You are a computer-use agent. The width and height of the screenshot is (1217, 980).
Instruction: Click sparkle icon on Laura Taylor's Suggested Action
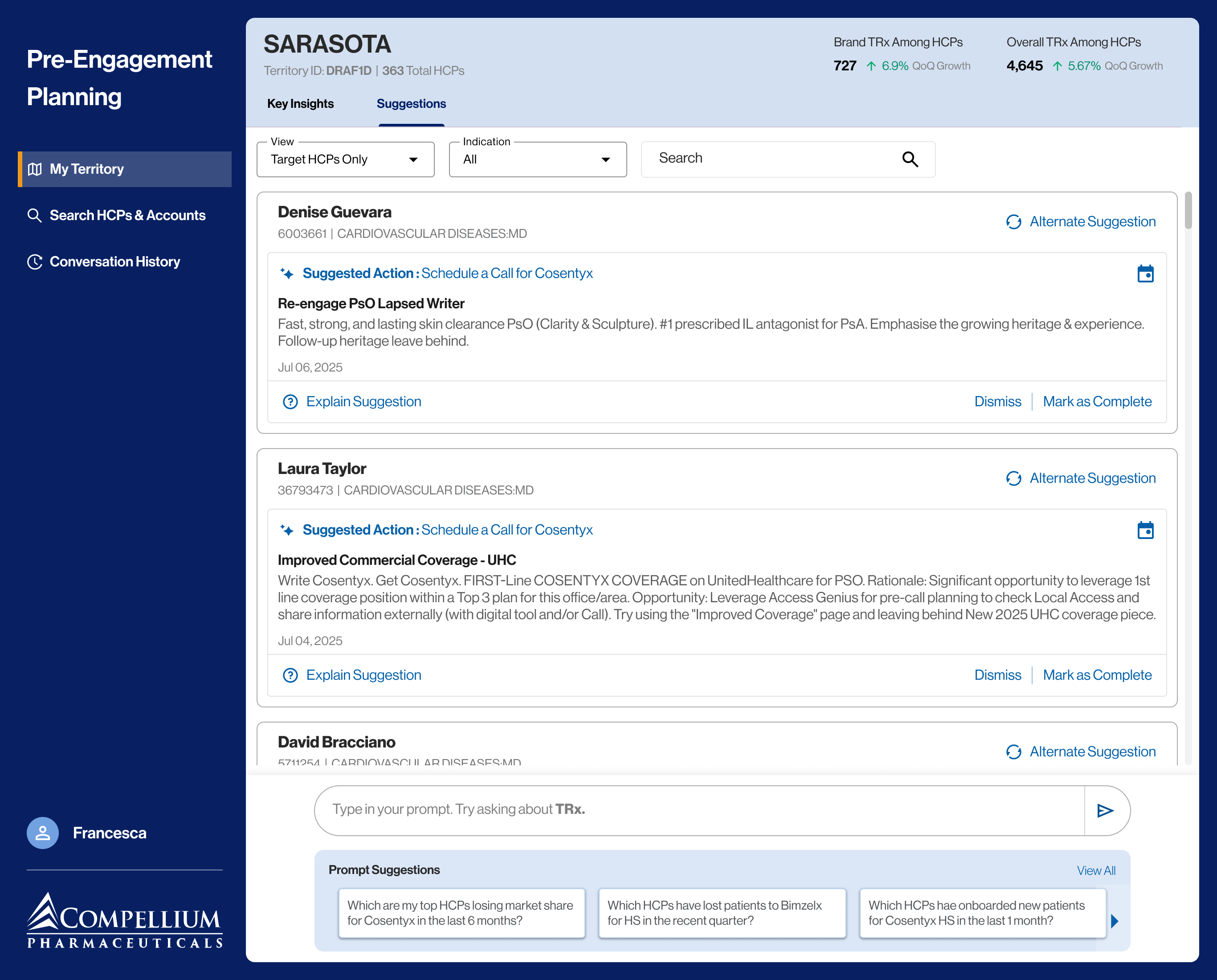[x=287, y=530]
